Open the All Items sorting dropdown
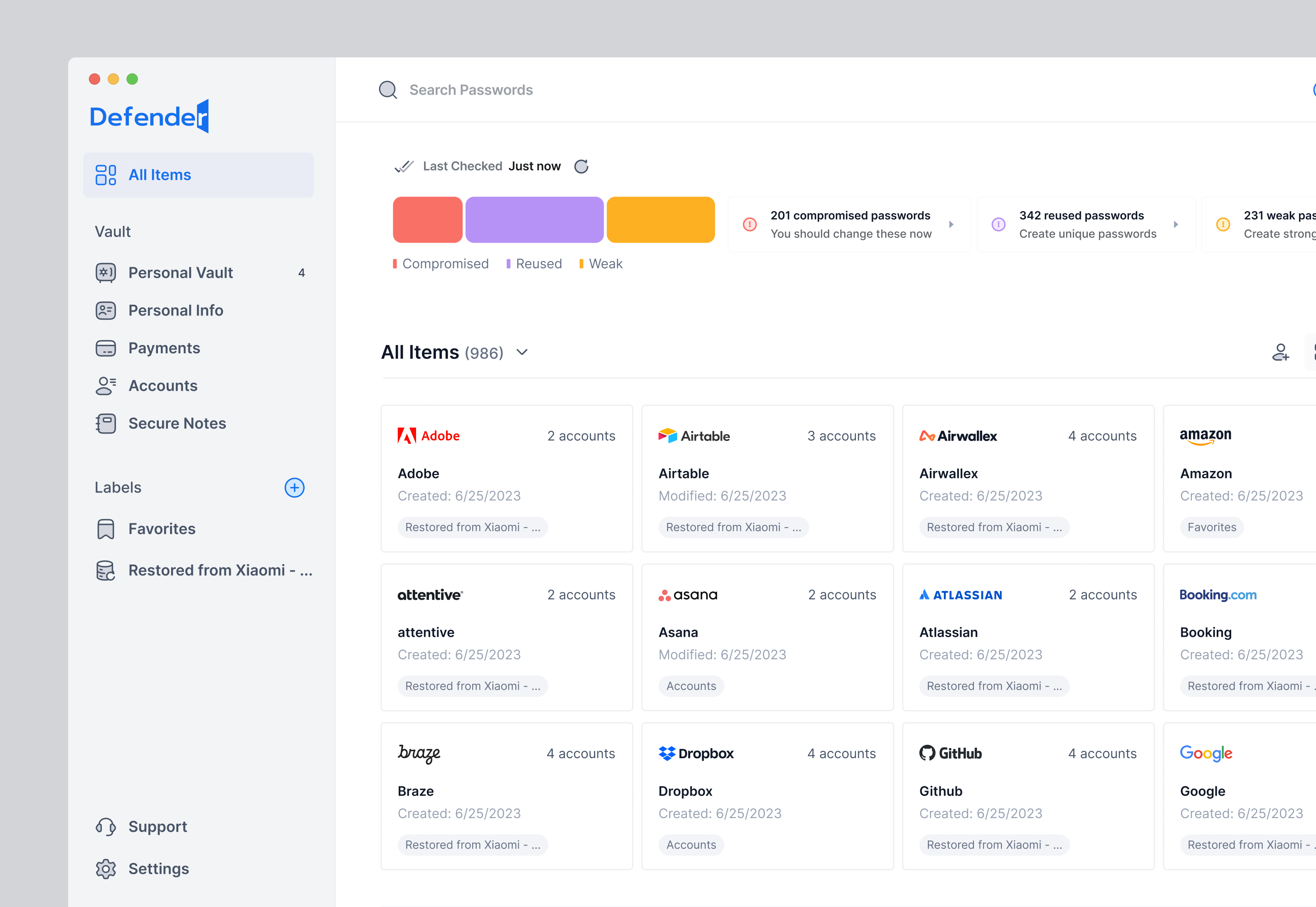This screenshot has height=907, width=1316. 522,352
